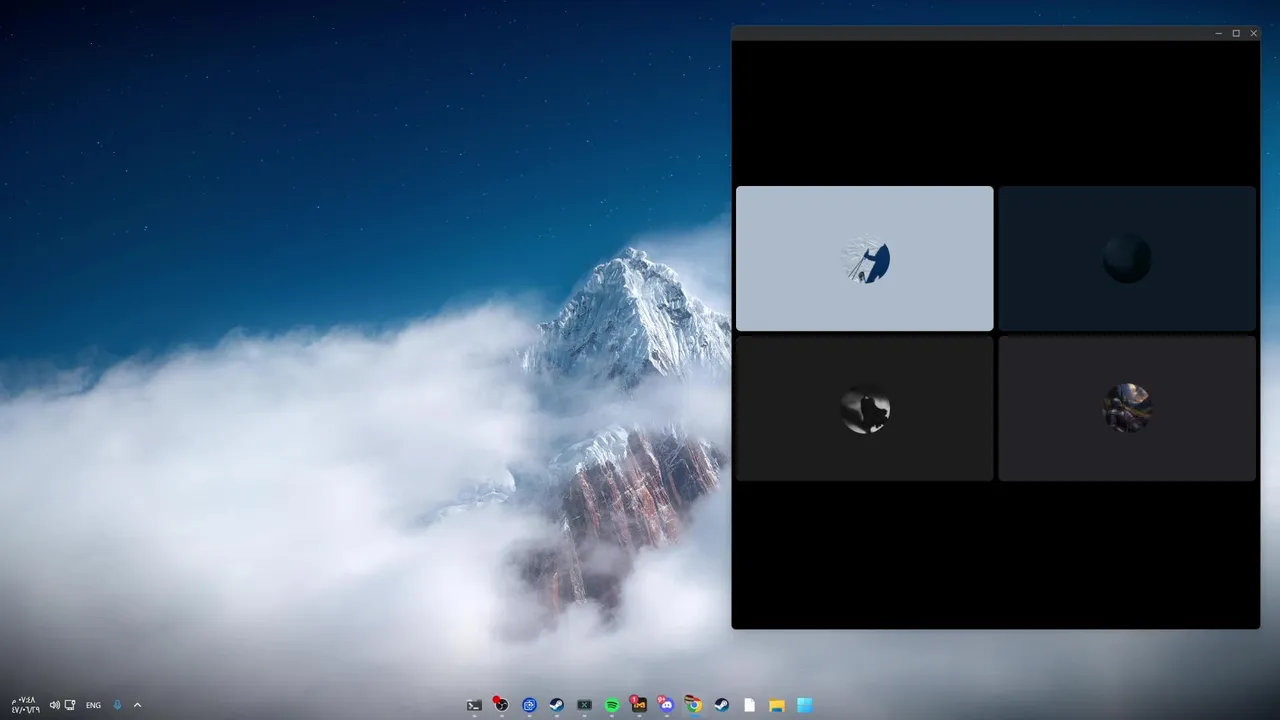Screen dimensions: 1280x720
Task: Open the Steam icon right of Chrome
Action: click(x=721, y=705)
